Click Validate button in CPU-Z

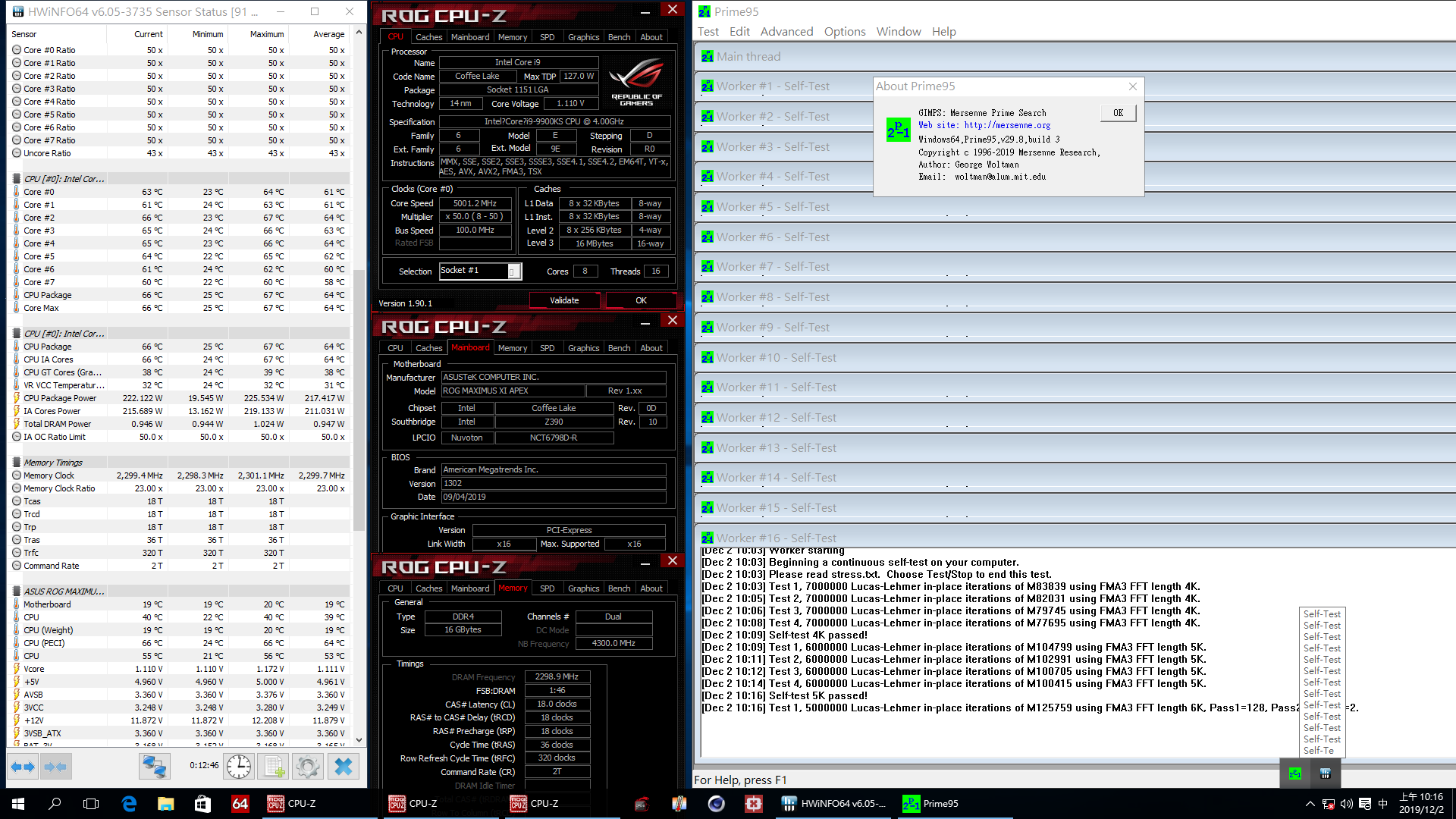pyautogui.click(x=564, y=300)
